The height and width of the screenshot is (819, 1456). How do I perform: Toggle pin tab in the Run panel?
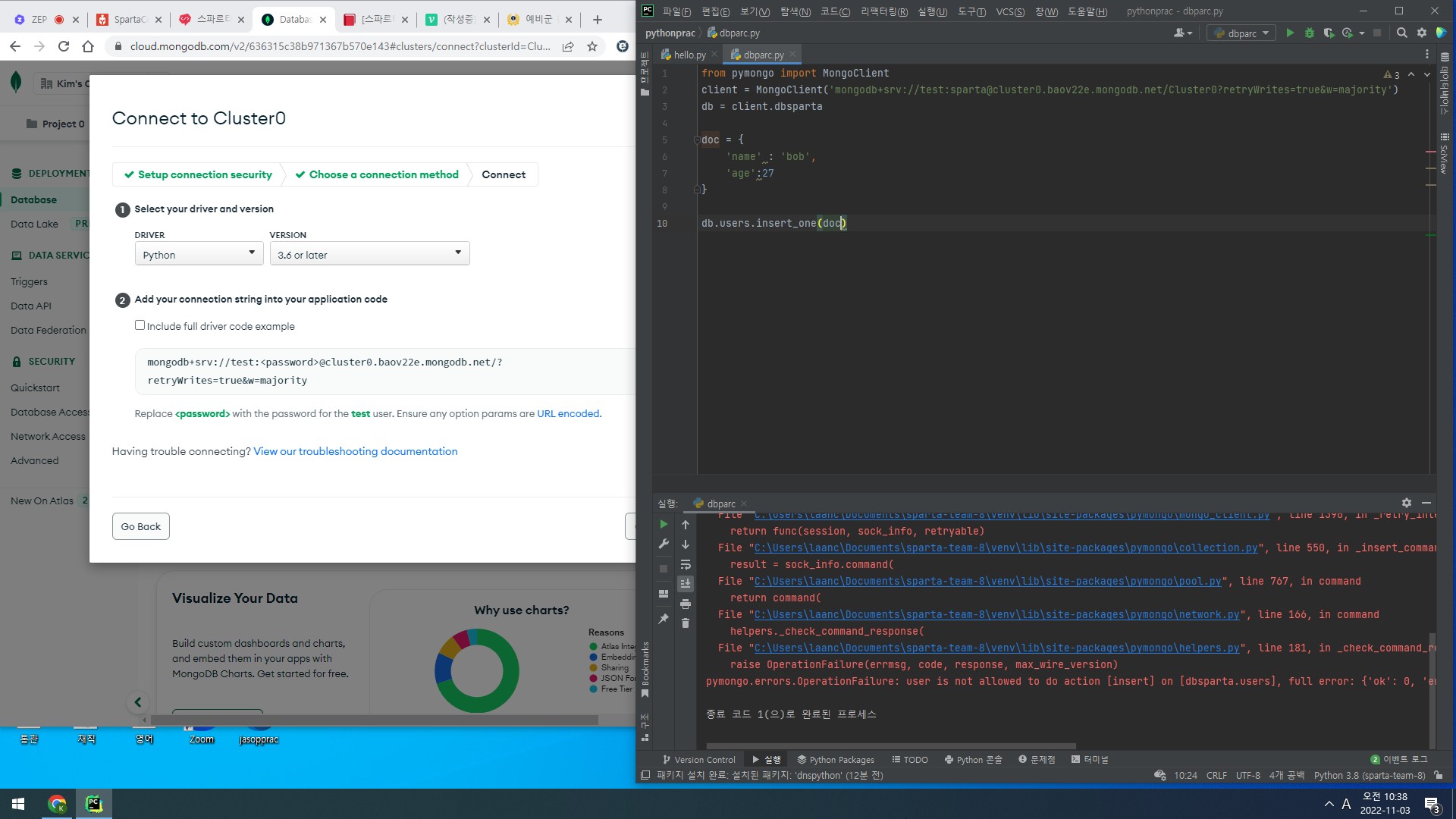click(664, 619)
